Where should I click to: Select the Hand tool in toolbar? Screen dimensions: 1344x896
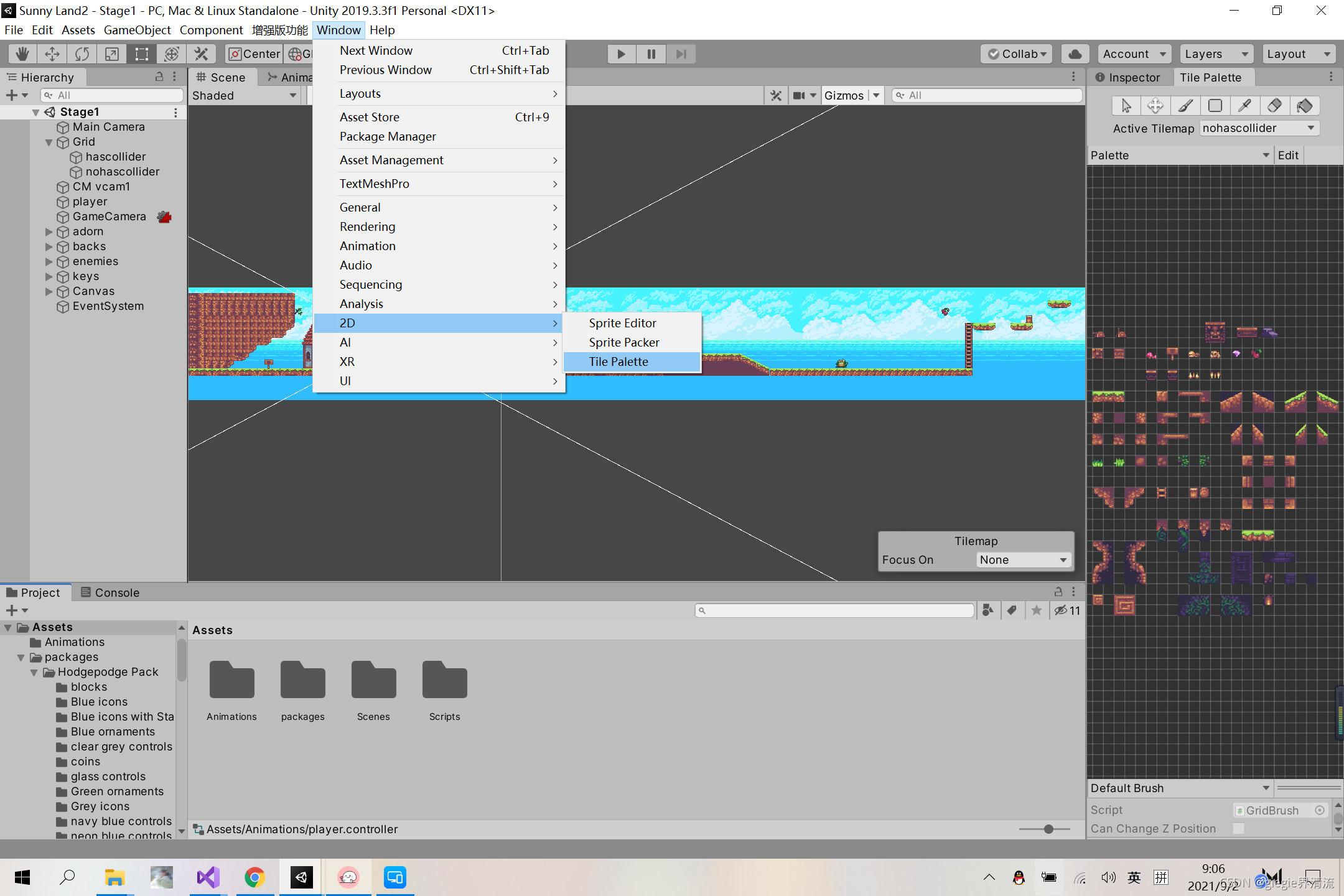22,54
